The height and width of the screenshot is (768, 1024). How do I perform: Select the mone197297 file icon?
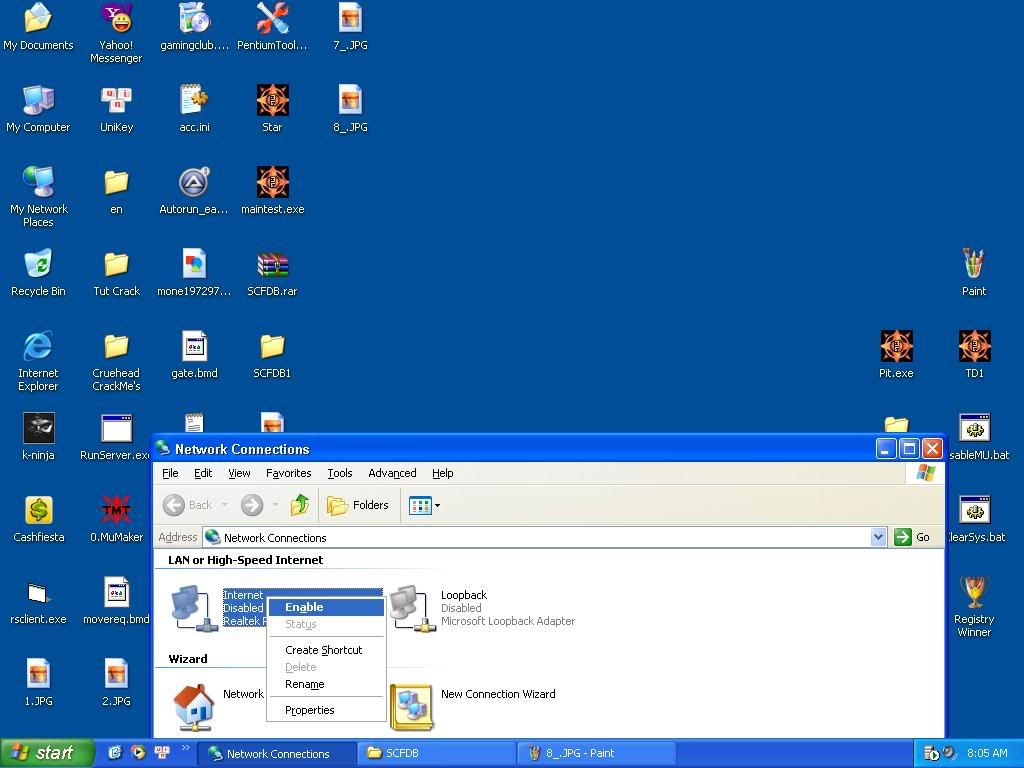point(194,273)
